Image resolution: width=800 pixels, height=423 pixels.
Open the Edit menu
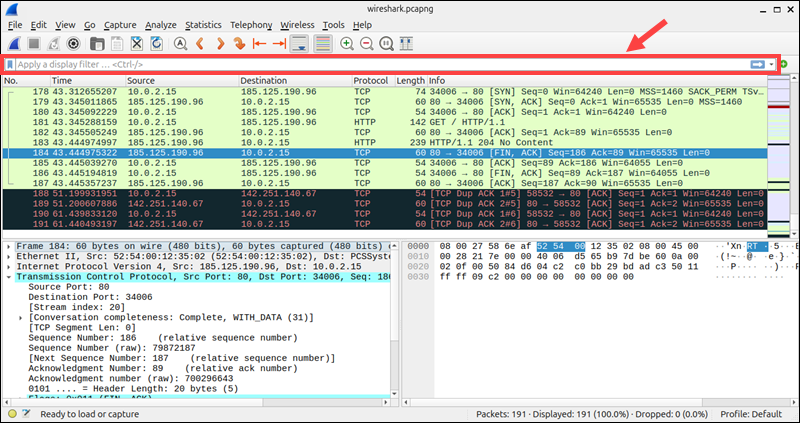pos(39,25)
